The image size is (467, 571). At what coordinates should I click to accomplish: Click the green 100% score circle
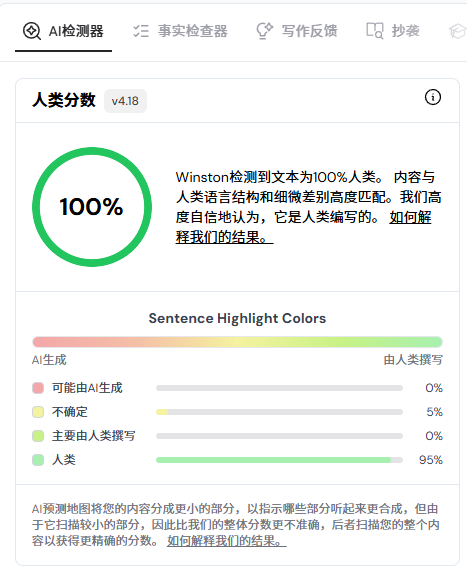coord(92,207)
